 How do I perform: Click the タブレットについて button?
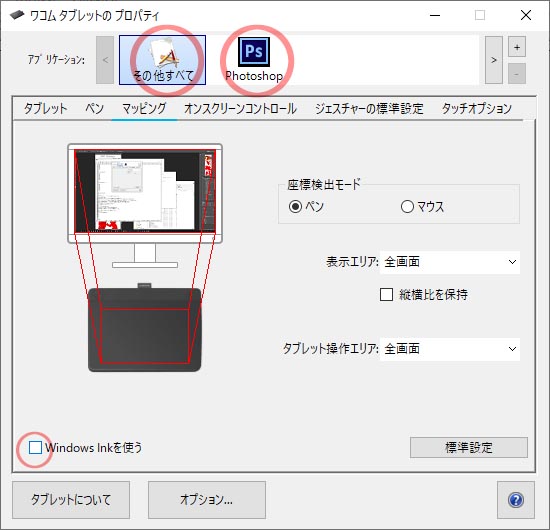pyautogui.click(x=71, y=500)
